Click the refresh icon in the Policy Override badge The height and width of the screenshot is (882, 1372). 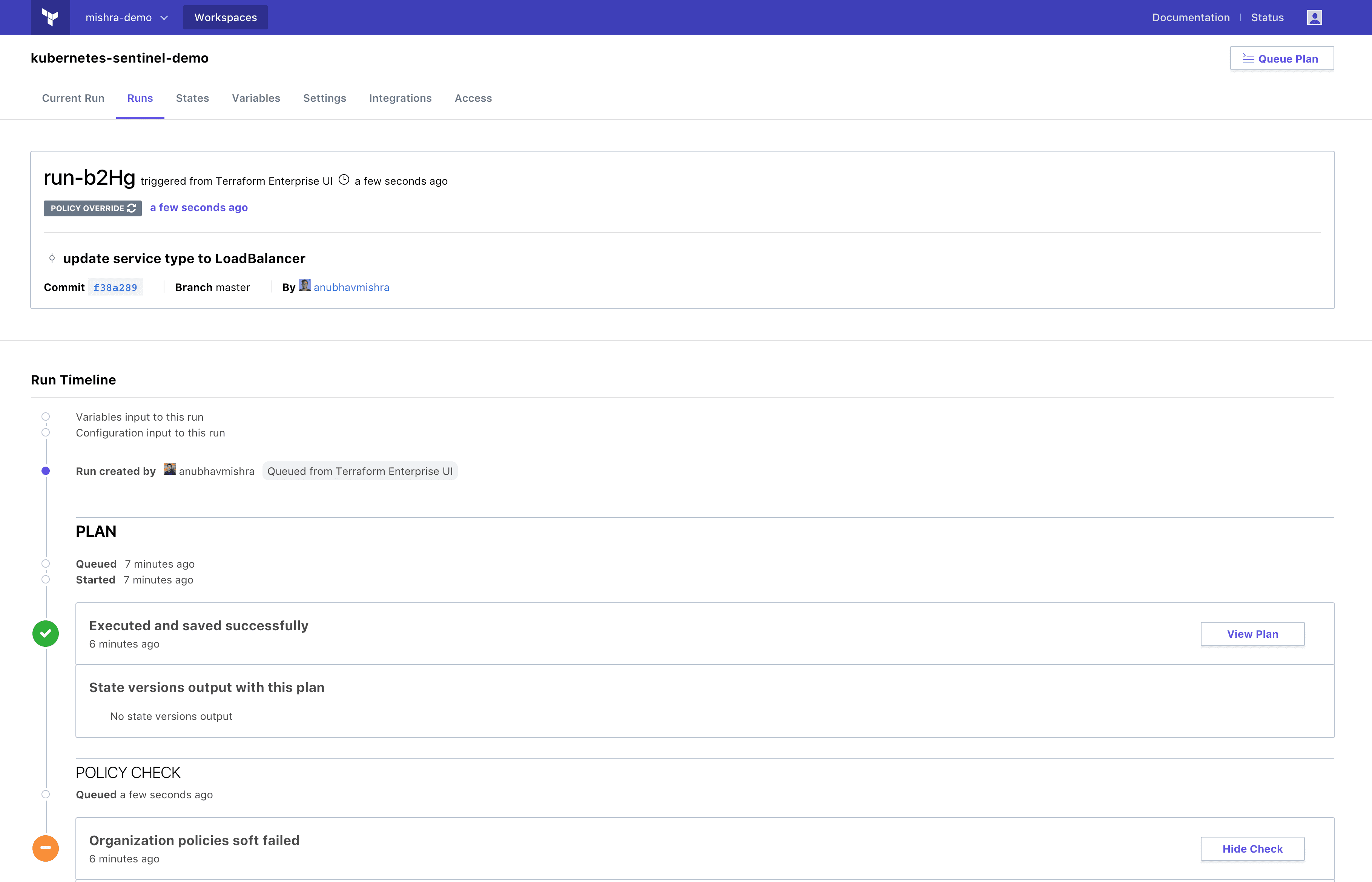132,208
